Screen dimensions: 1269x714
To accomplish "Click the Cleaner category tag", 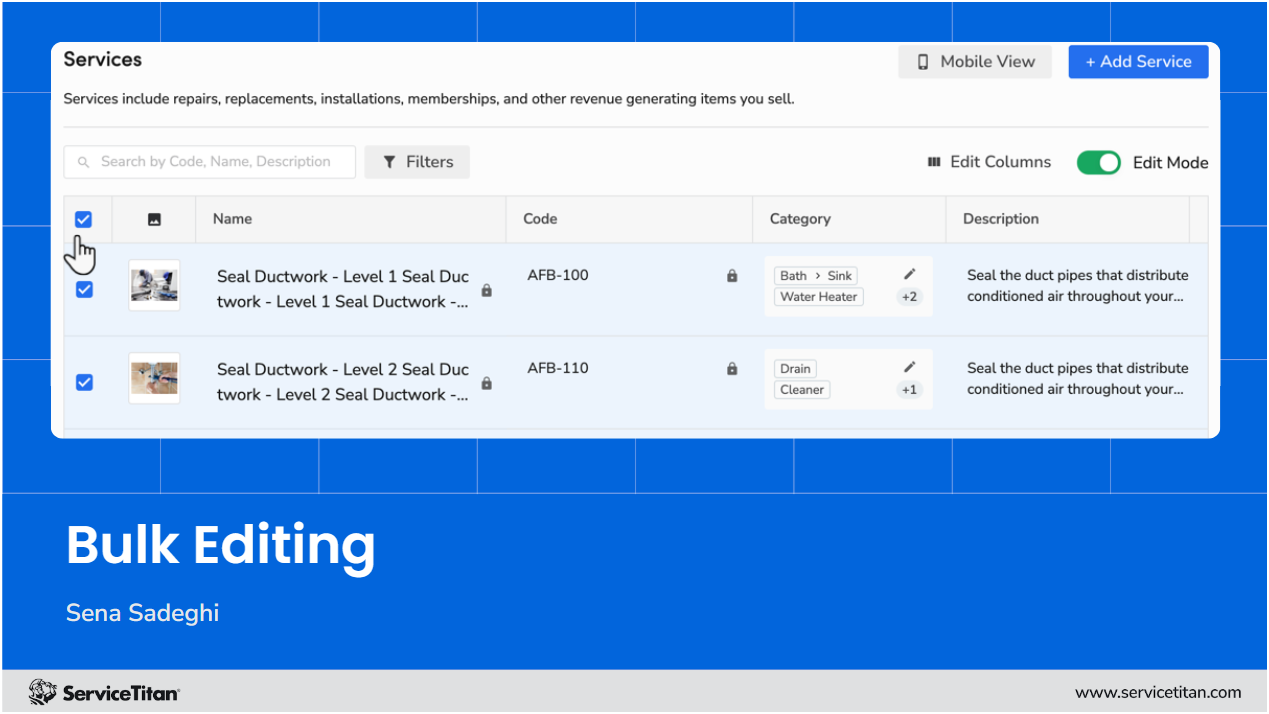I will tap(802, 390).
